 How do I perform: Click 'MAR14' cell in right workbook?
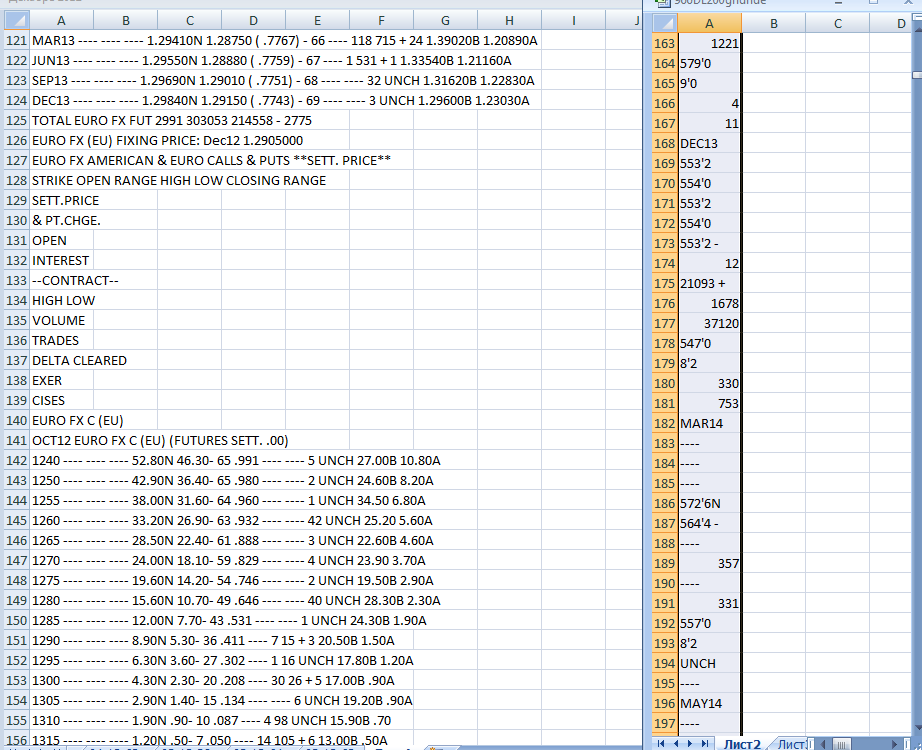coord(709,424)
